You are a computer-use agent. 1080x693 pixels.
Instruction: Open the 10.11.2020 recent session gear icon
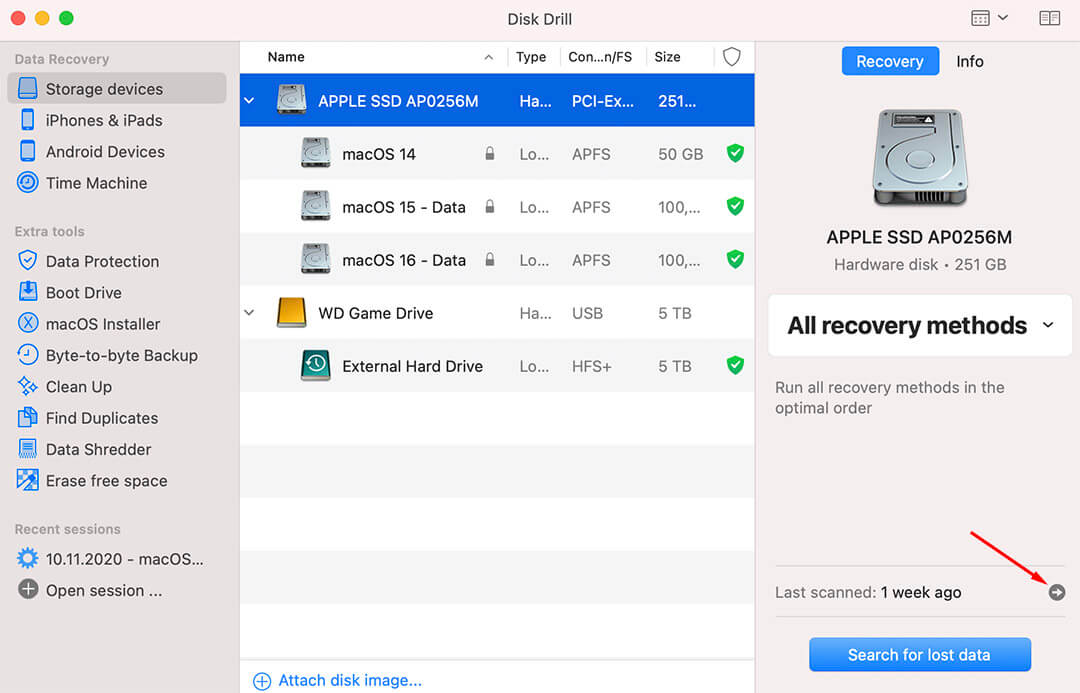point(28,558)
